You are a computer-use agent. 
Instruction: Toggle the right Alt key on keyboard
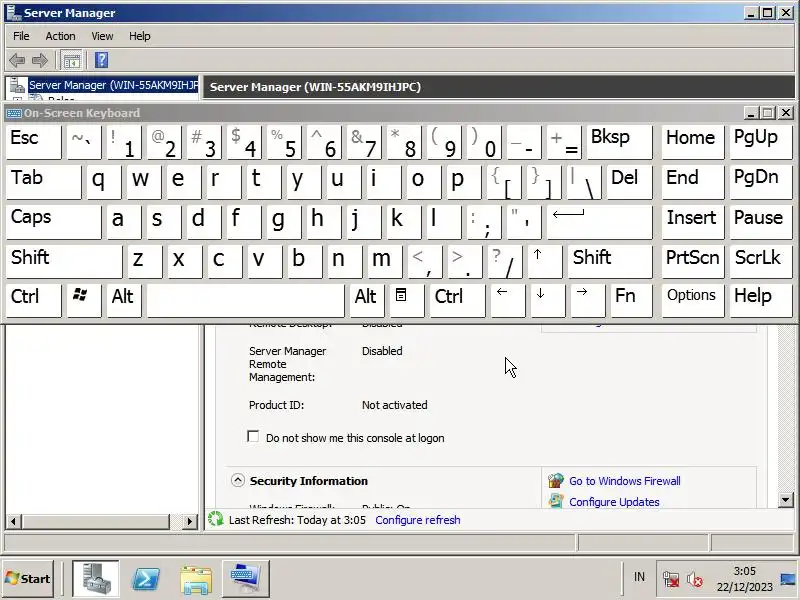click(x=367, y=301)
